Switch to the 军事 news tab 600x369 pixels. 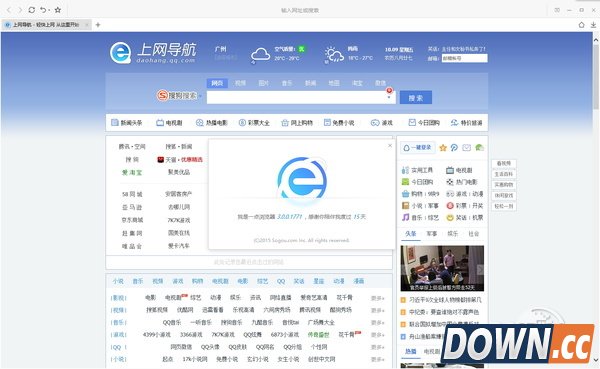(x=432, y=233)
